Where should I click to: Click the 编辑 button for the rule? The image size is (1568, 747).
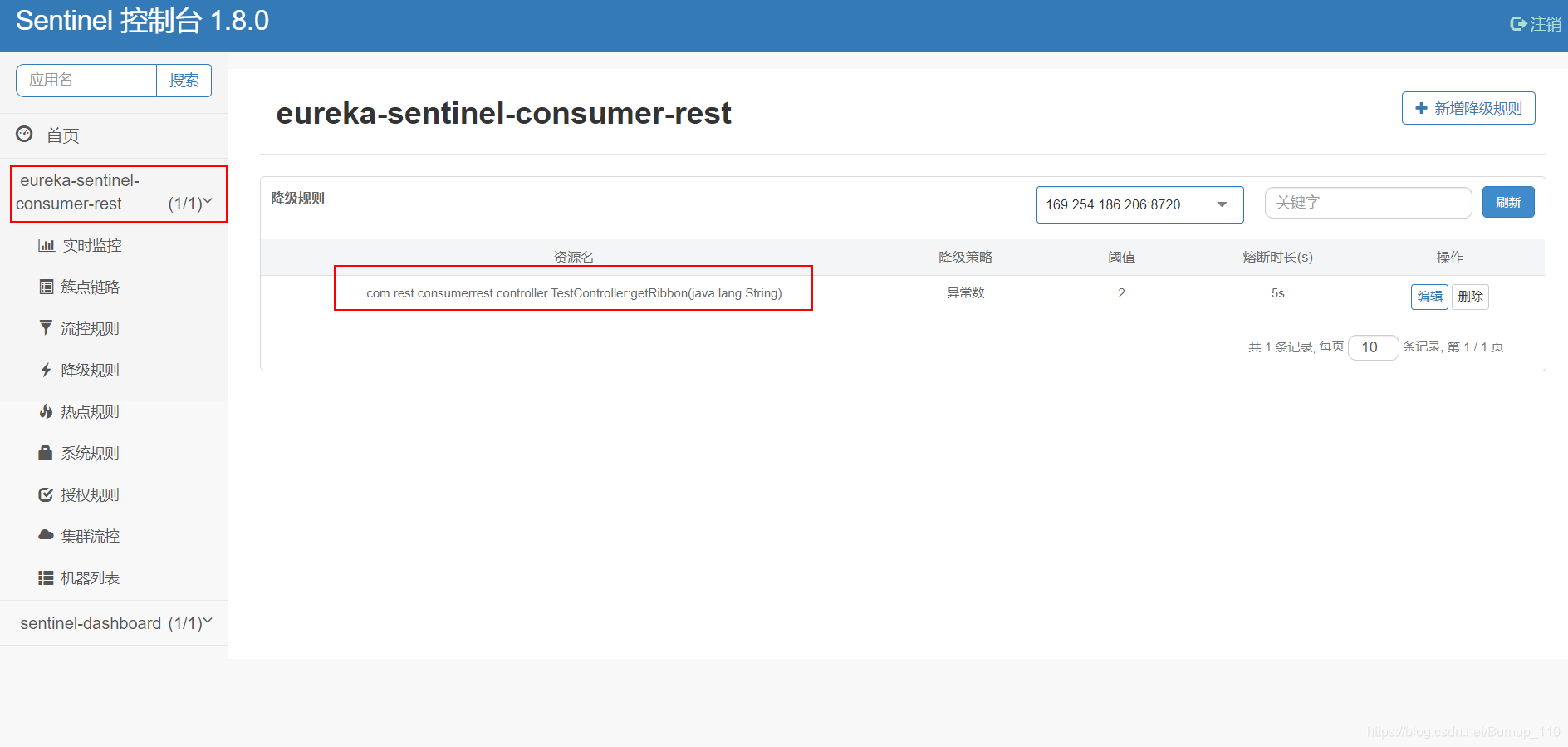1429,297
